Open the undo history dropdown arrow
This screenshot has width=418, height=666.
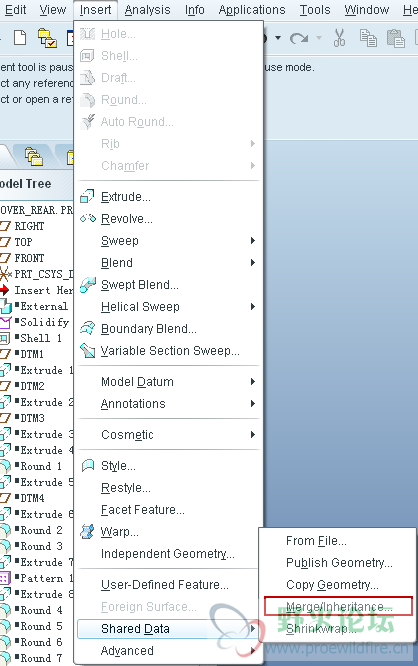[x=278, y=38]
